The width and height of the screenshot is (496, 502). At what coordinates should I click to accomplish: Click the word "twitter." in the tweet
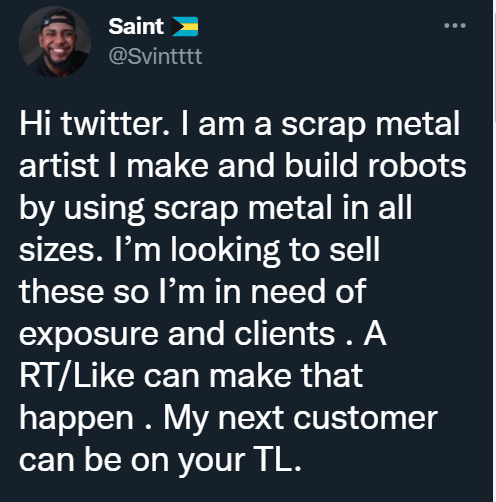click(115, 123)
